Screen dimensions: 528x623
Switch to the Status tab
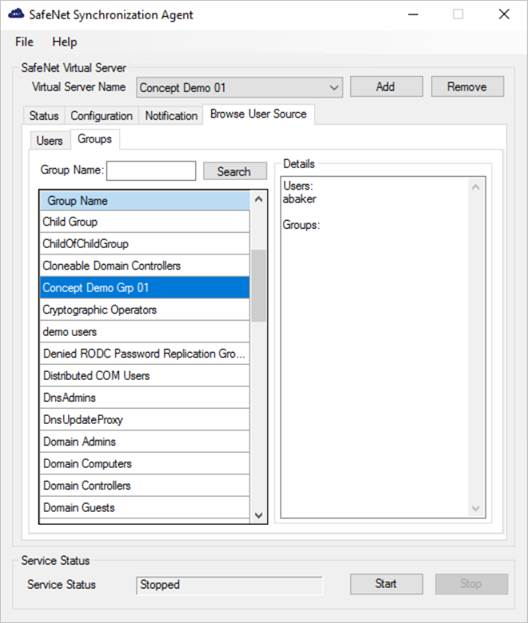[x=44, y=116]
